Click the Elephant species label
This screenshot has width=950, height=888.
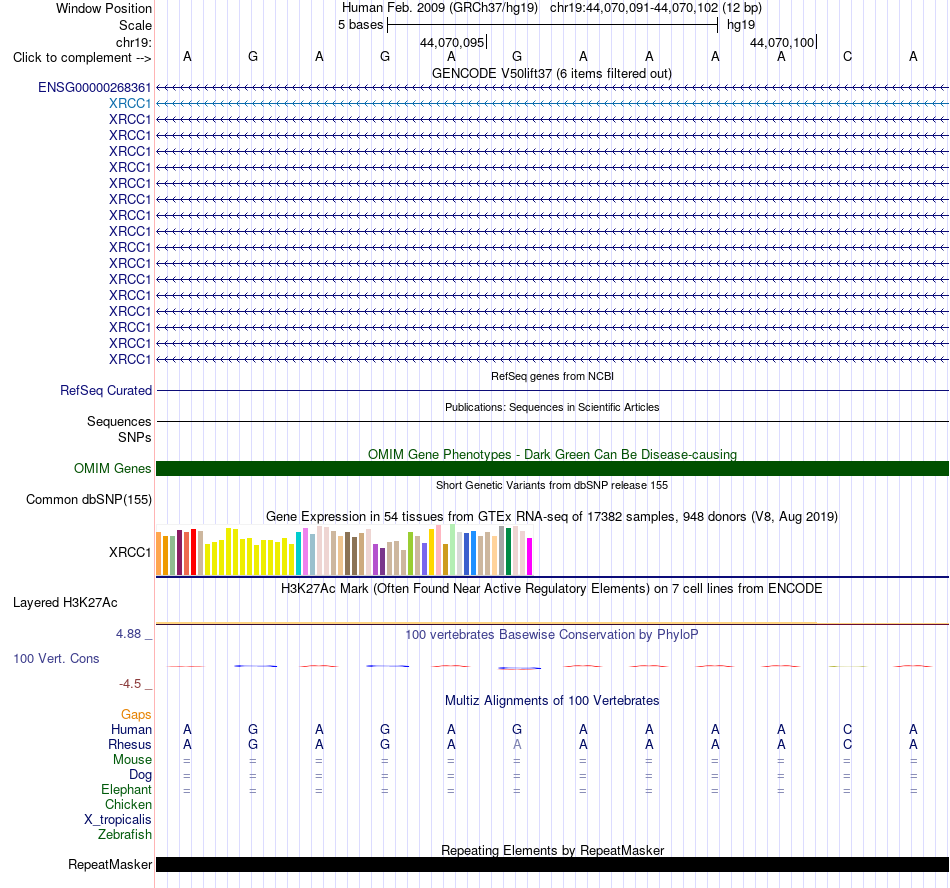(x=127, y=789)
